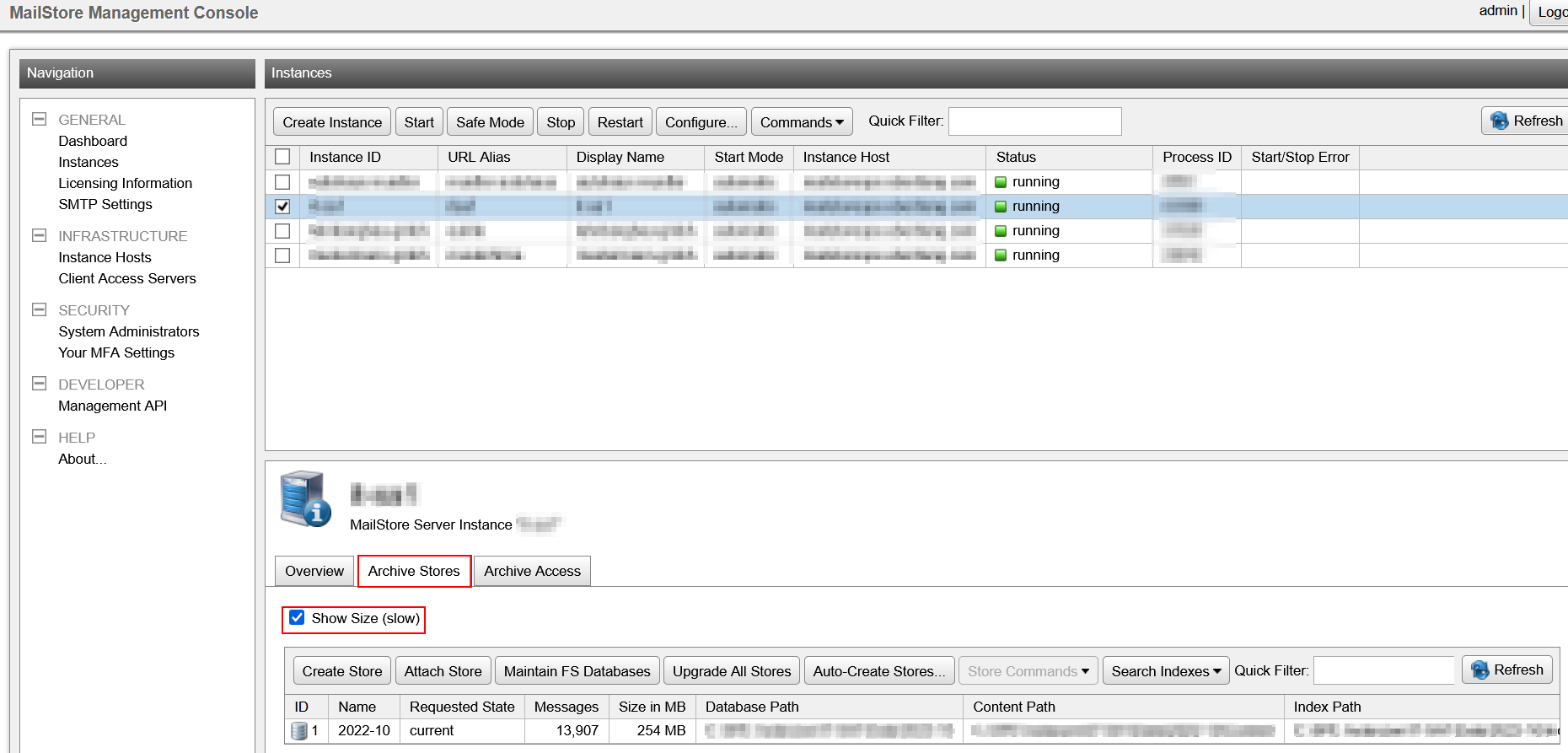Check the first instance row checkbox
1568x753 pixels.
(282, 182)
